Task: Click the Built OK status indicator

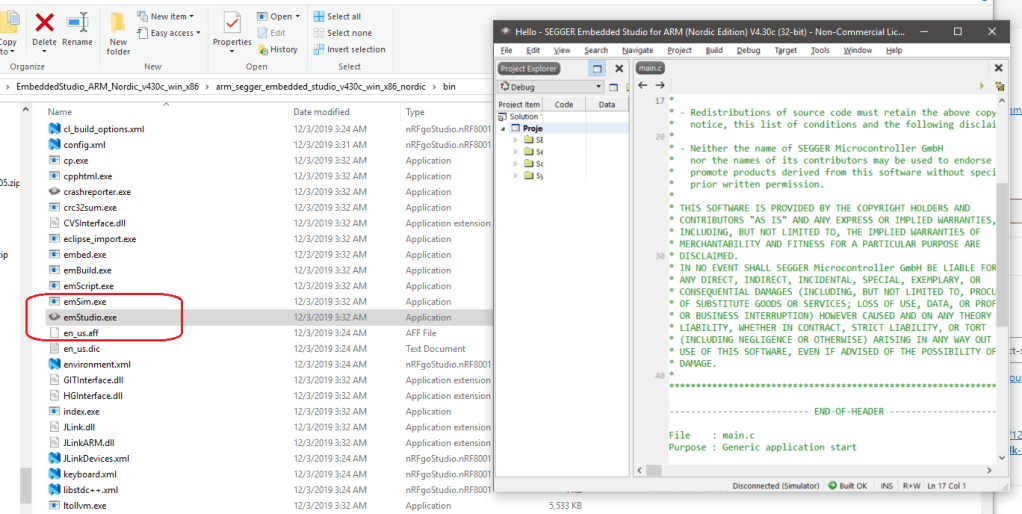Action: click(x=846, y=486)
